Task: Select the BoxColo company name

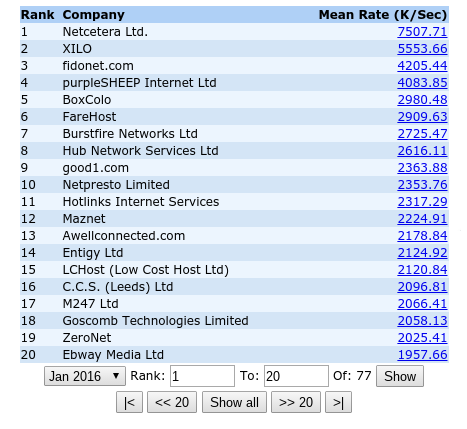Action: point(87,100)
